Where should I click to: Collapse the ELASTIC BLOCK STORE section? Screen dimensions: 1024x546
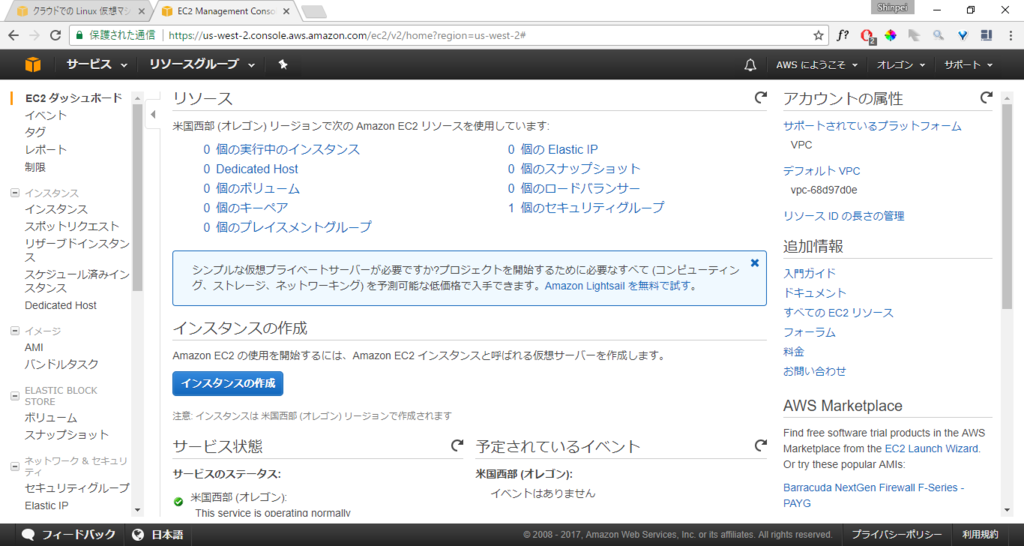tap(15, 396)
